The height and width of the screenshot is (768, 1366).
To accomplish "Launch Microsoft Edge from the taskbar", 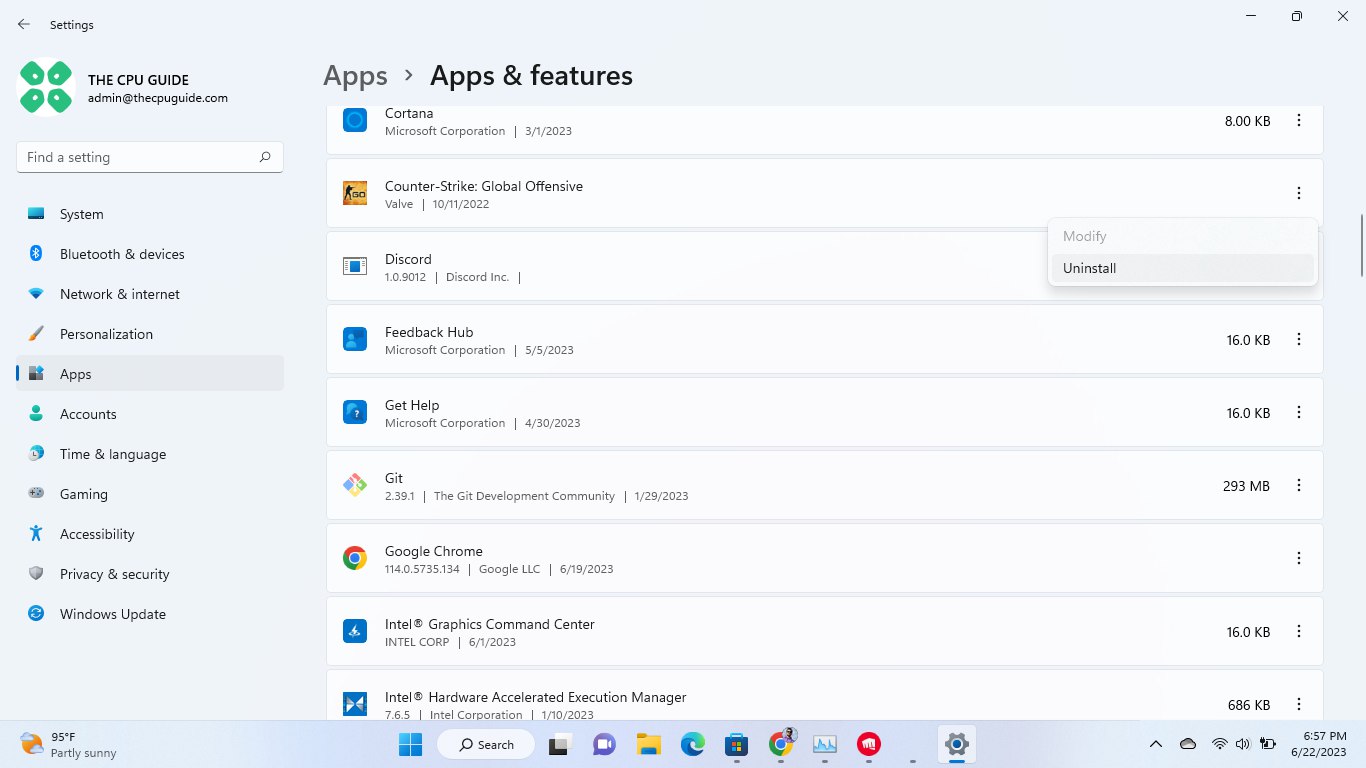I will pyautogui.click(x=693, y=744).
